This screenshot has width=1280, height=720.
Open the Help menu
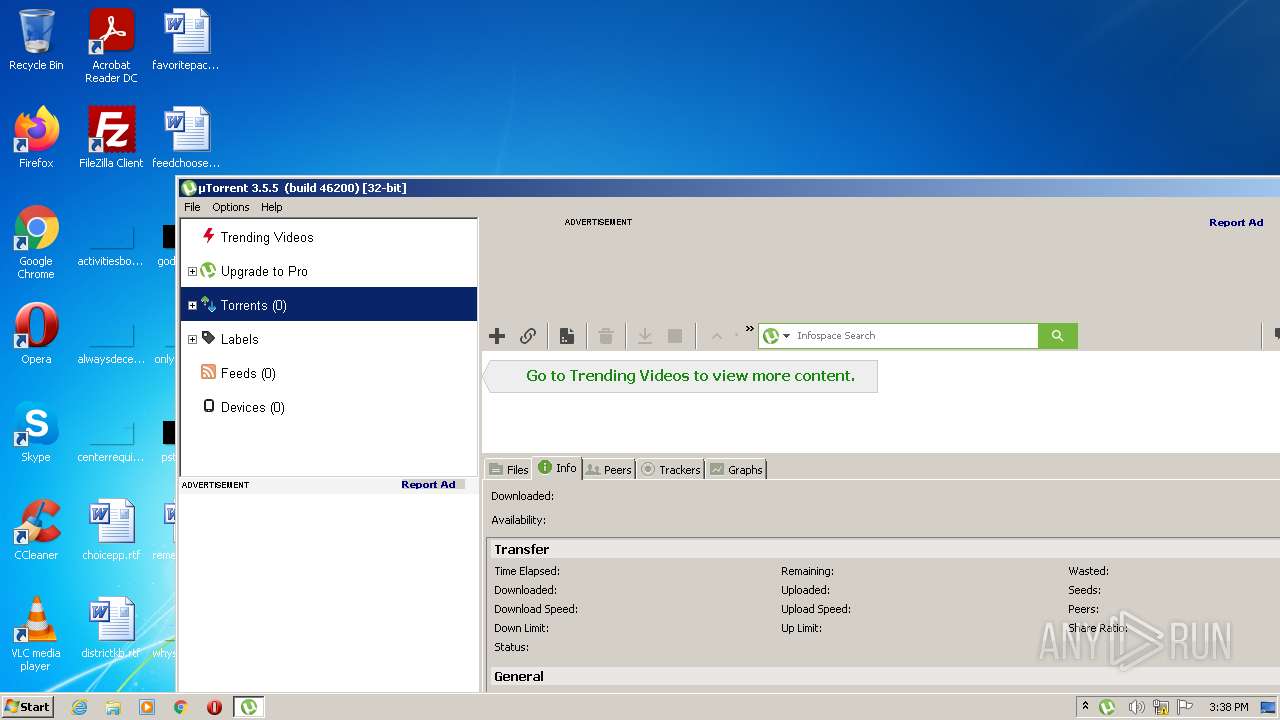[x=272, y=207]
